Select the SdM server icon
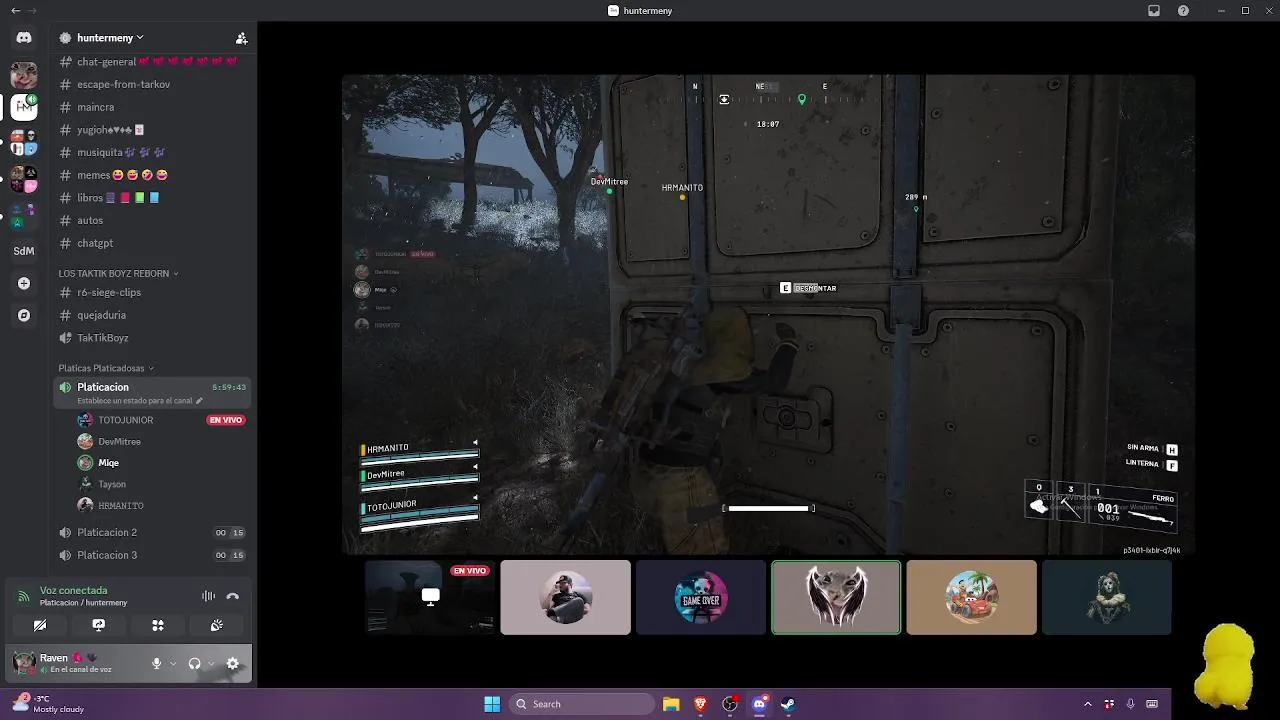1280x720 pixels. [x=24, y=251]
